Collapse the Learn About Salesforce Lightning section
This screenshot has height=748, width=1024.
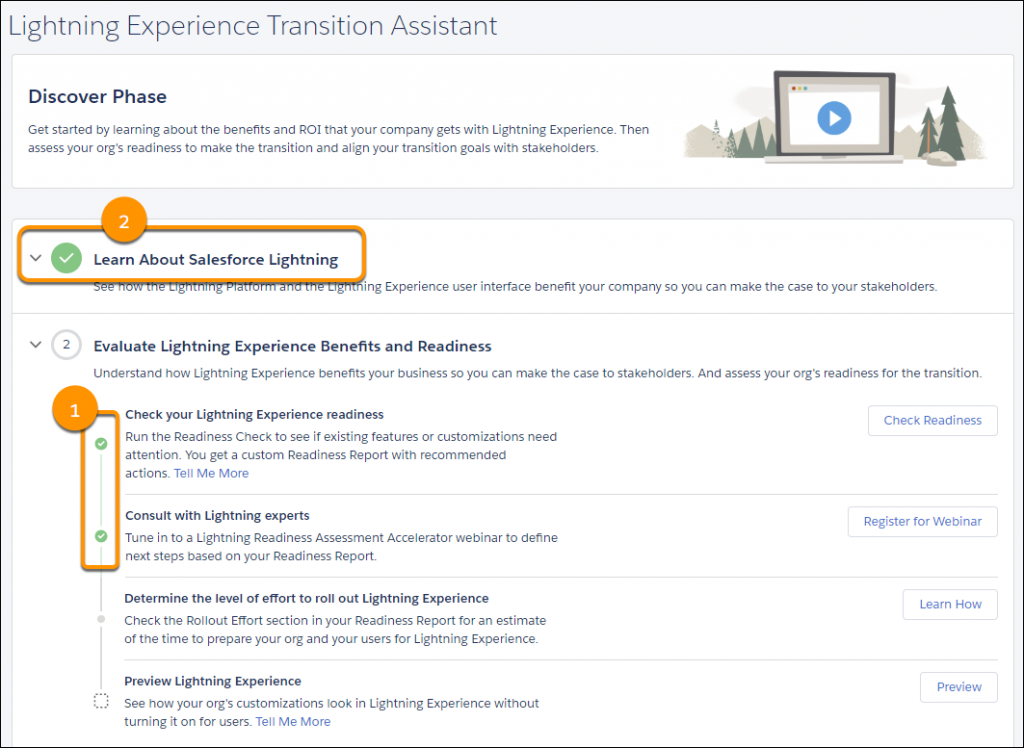pos(36,259)
